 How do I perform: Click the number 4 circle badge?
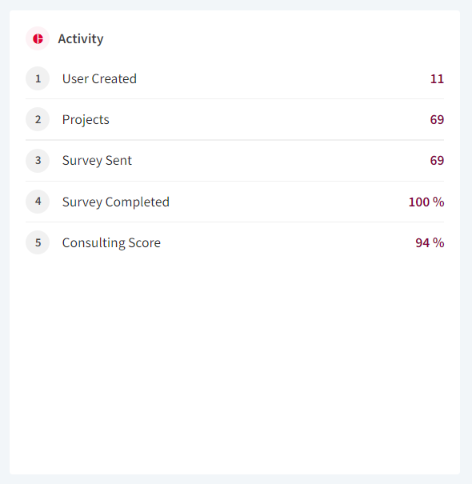point(38,201)
